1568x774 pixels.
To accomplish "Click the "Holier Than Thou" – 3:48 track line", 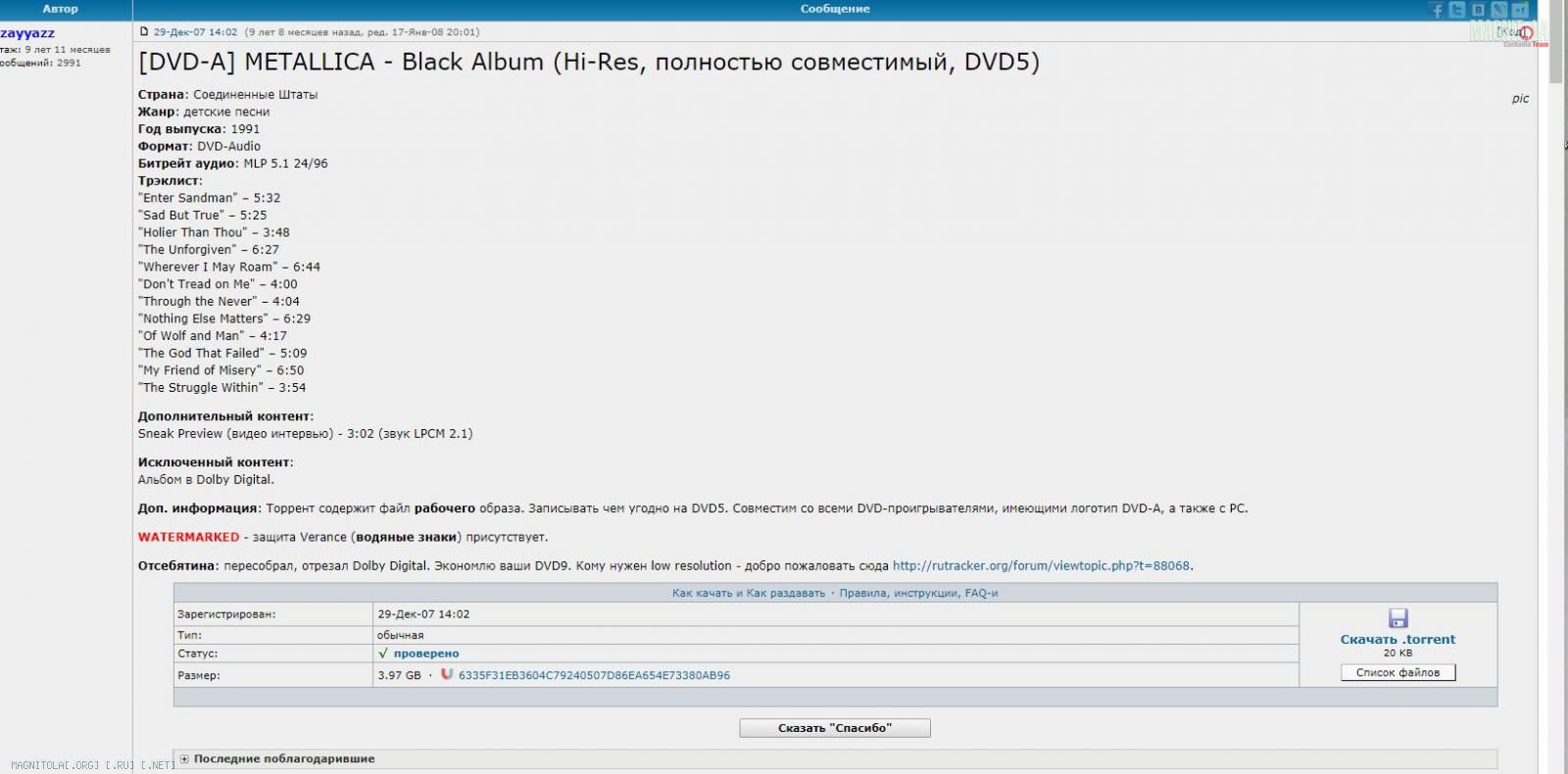I will (214, 232).
